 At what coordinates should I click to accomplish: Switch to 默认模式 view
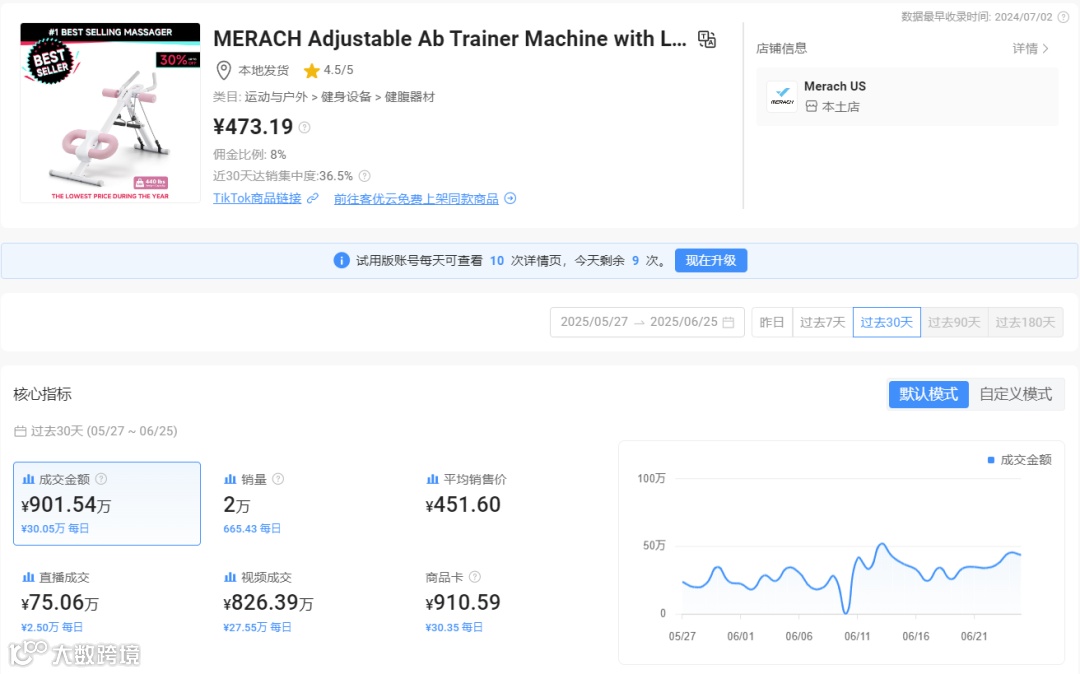928,394
